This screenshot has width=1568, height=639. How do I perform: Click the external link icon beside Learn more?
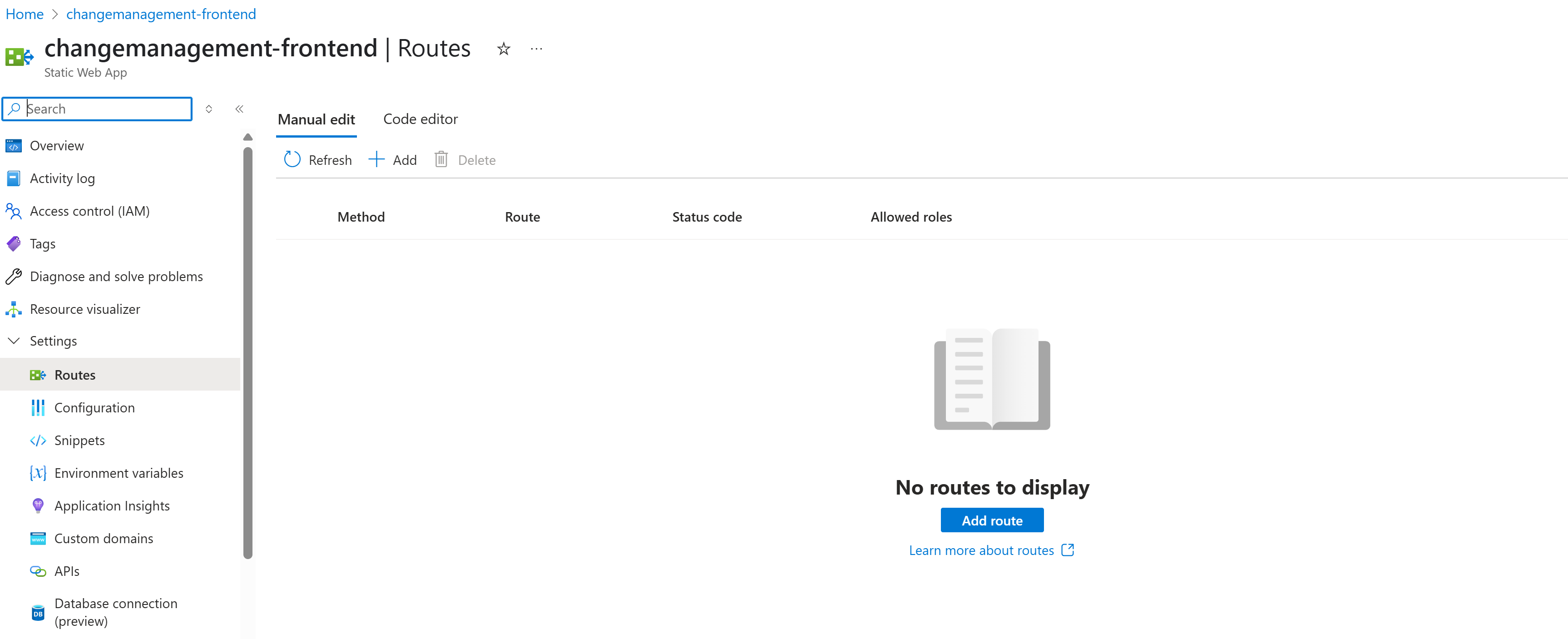[1068, 550]
